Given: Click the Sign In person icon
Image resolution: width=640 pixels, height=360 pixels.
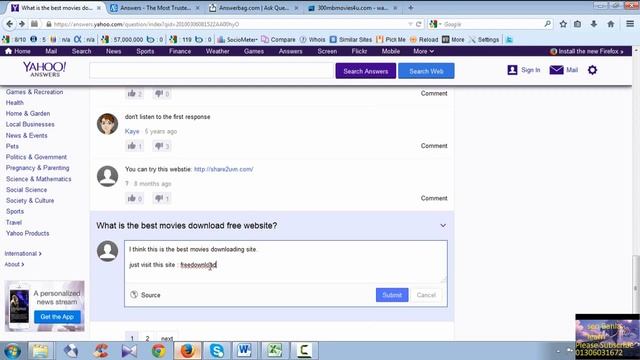Looking at the screenshot, I should pyautogui.click(x=512, y=70).
